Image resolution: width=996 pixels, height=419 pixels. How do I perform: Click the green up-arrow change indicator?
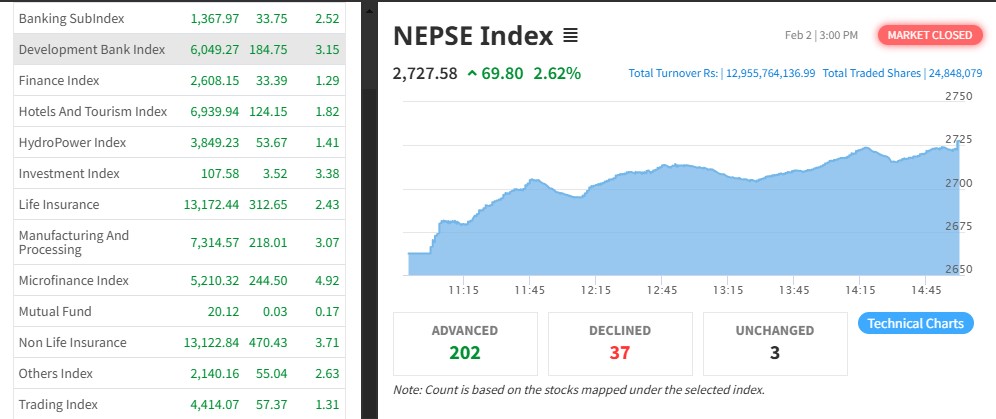(x=472, y=74)
